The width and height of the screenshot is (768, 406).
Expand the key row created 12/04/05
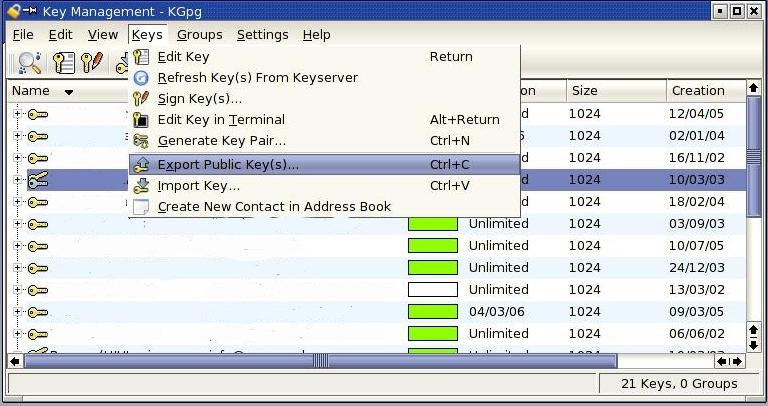[x=17, y=114]
